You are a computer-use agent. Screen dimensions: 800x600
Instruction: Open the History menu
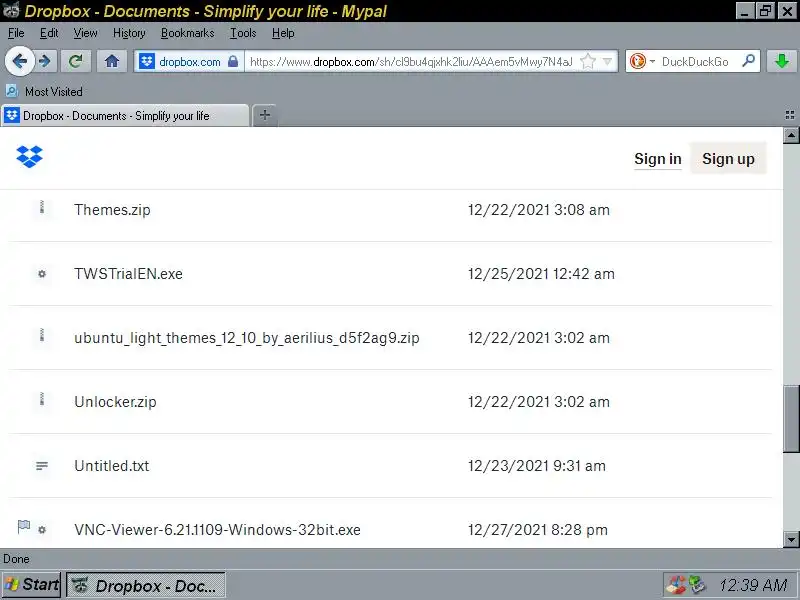click(x=129, y=33)
